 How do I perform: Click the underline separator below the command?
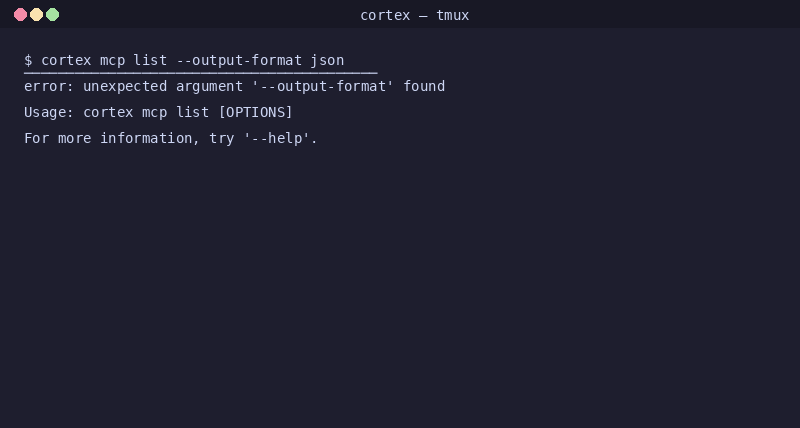coord(200,72)
